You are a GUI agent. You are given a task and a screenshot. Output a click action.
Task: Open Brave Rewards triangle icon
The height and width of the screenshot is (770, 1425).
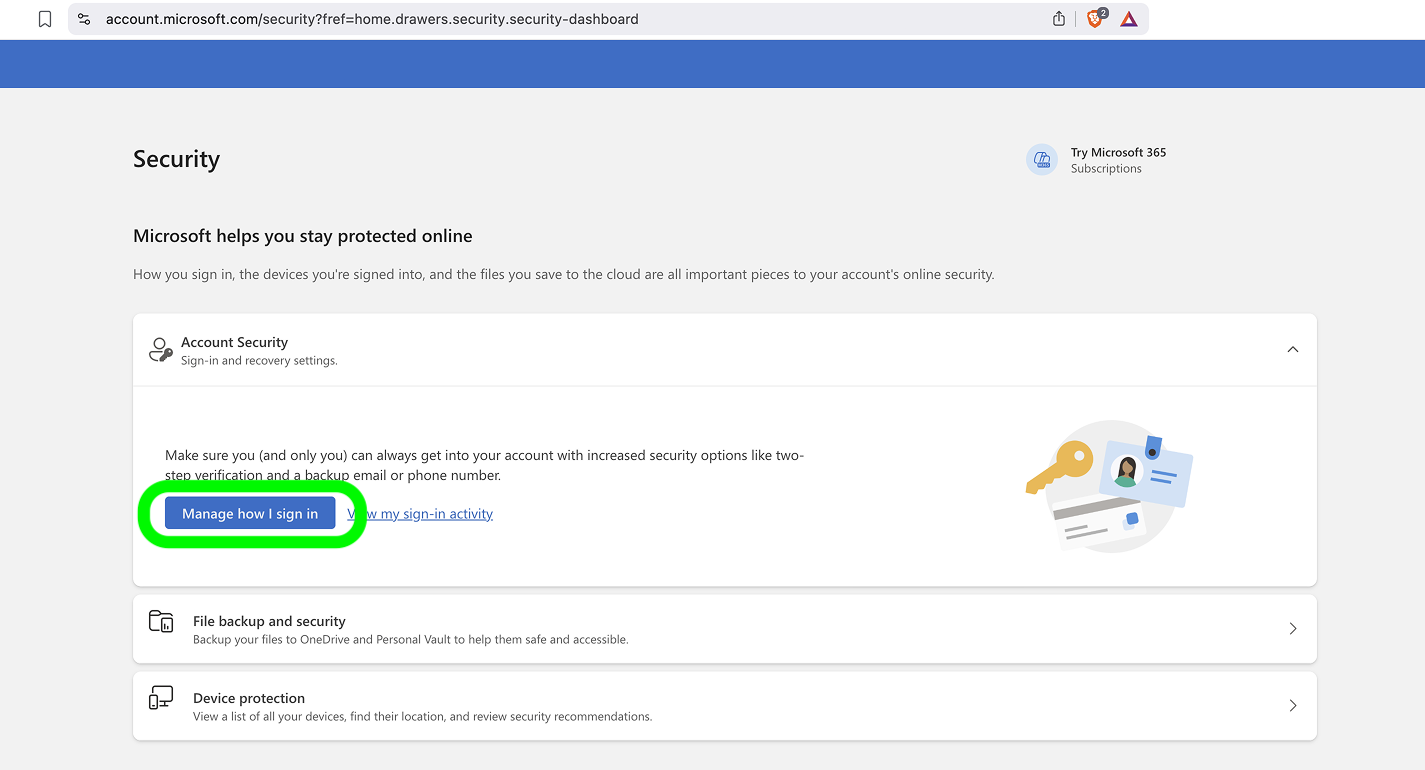click(x=1128, y=18)
